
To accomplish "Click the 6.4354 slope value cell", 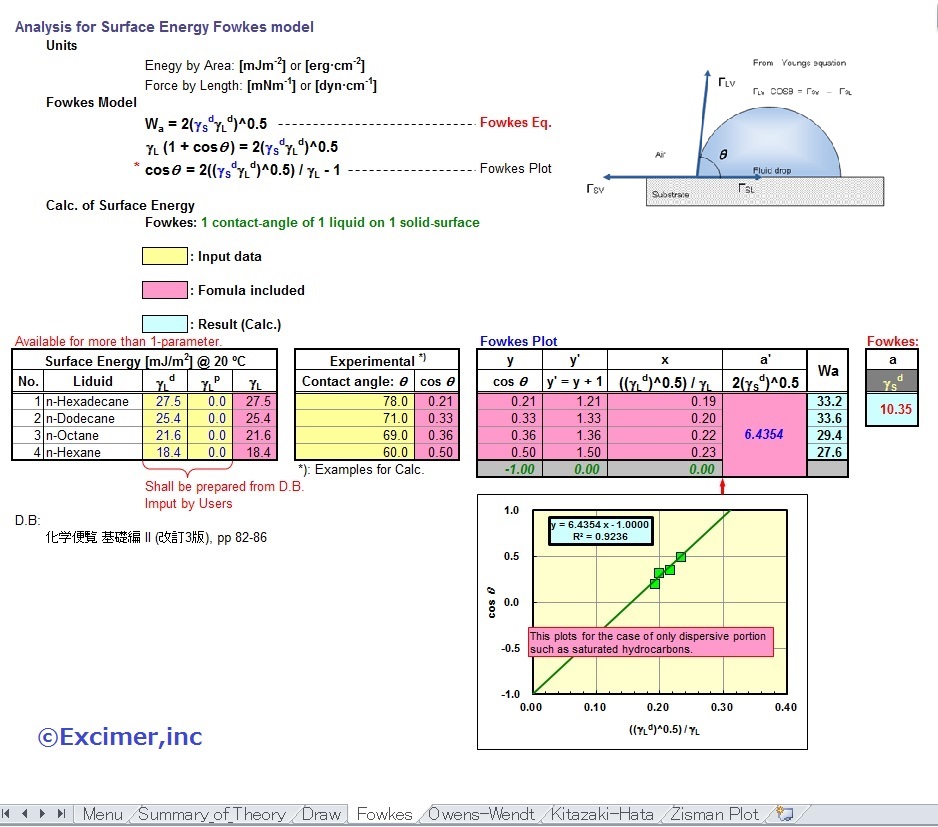I will (x=763, y=435).
